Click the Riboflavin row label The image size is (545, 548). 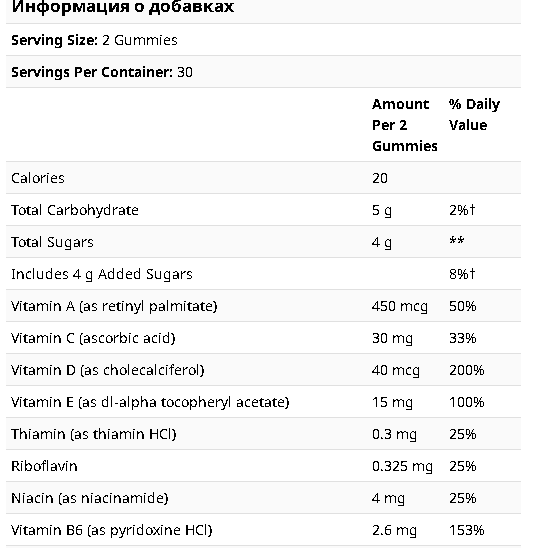tap(44, 466)
